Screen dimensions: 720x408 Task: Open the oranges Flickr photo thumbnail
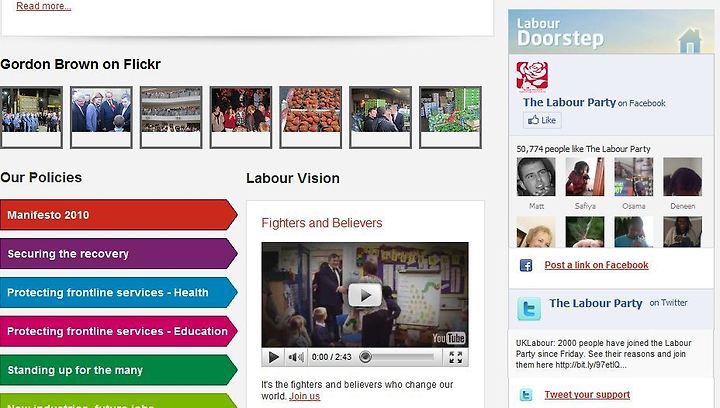tap(311, 117)
